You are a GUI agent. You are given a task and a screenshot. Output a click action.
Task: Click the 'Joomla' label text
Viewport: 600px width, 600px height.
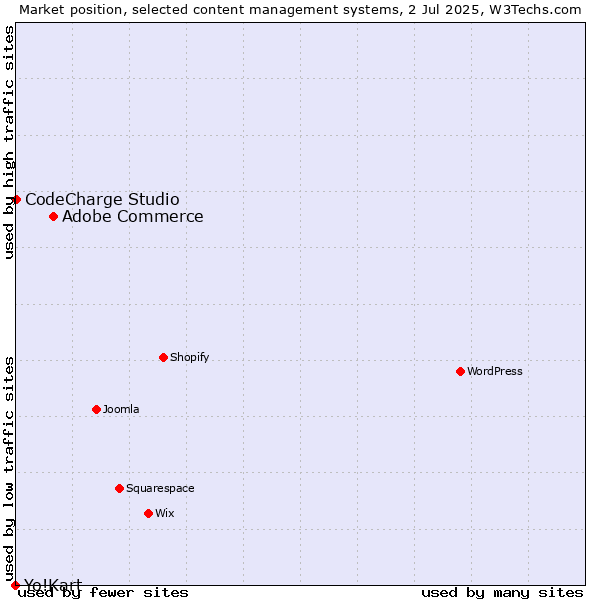(x=121, y=409)
